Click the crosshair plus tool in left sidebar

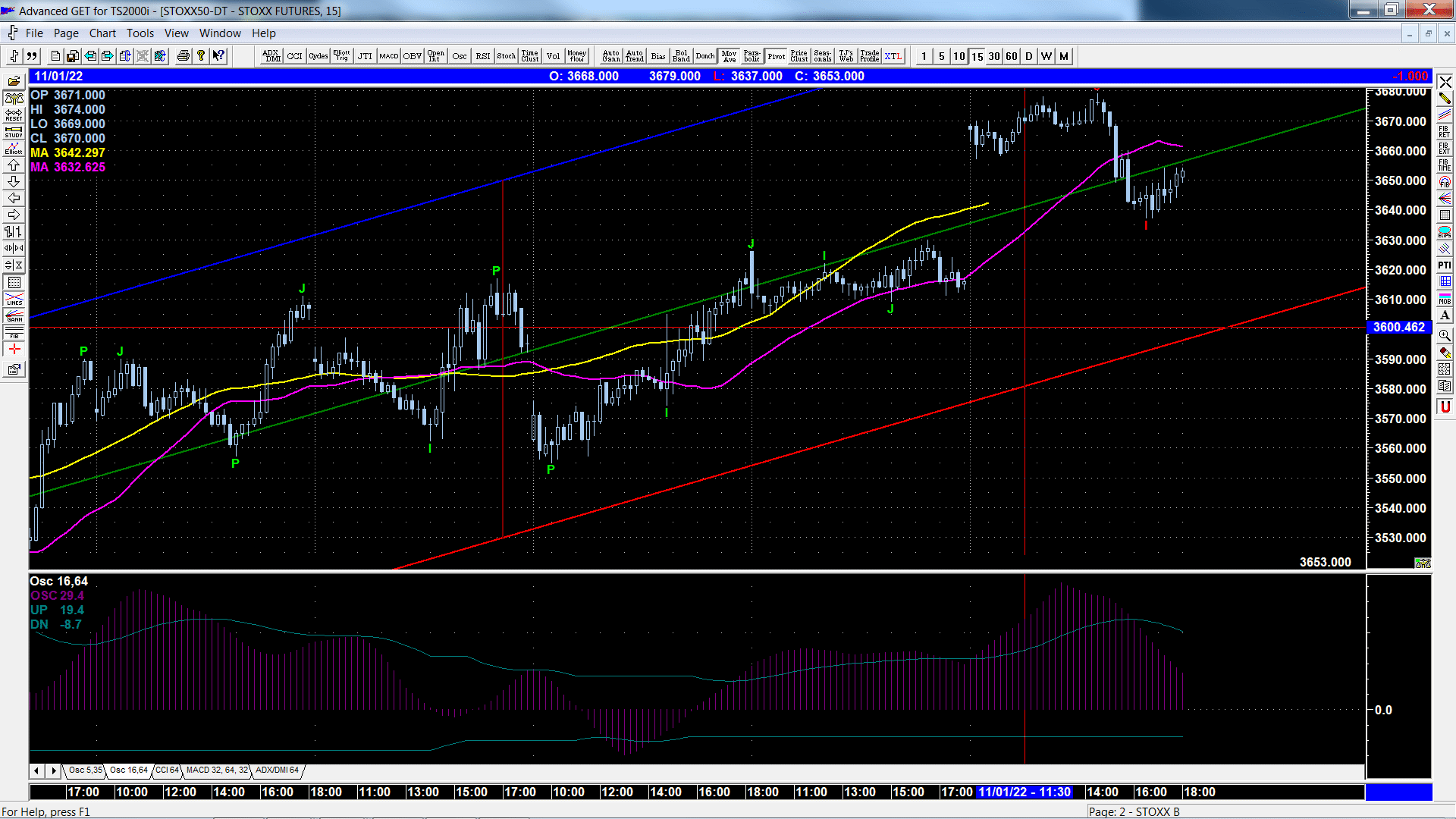tap(14, 349)
